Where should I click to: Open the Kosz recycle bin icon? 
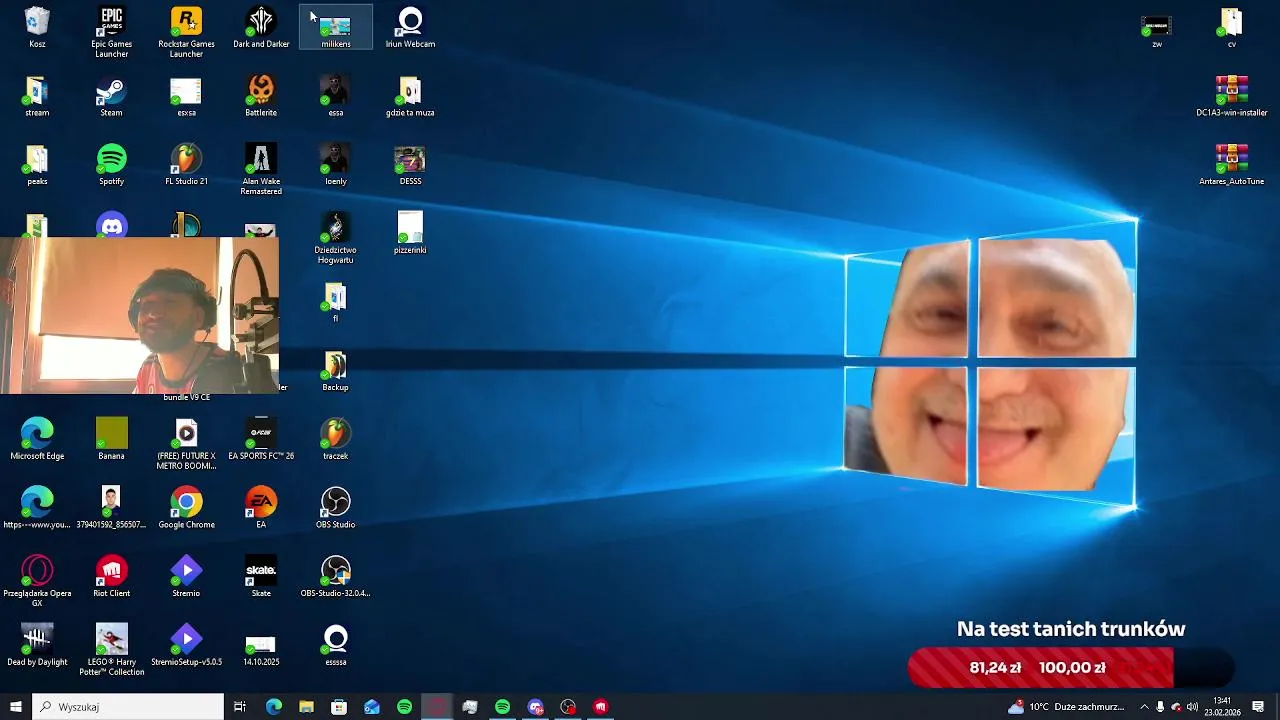[x=37, y=28]
